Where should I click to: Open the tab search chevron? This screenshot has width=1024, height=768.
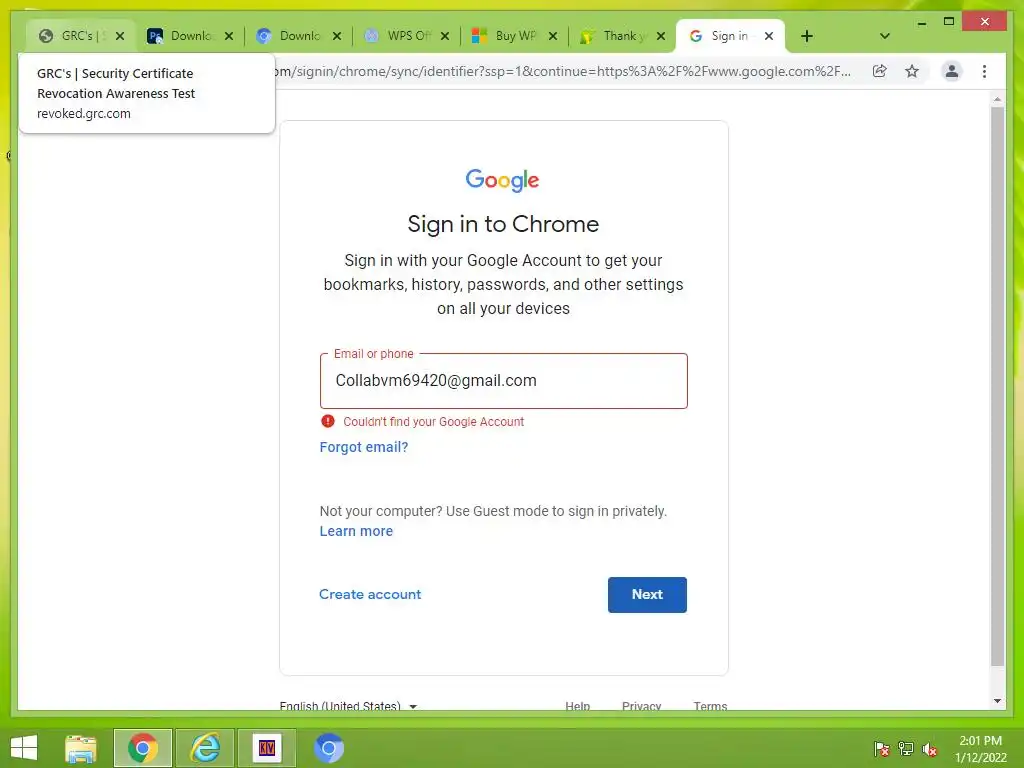pos(885,37)
